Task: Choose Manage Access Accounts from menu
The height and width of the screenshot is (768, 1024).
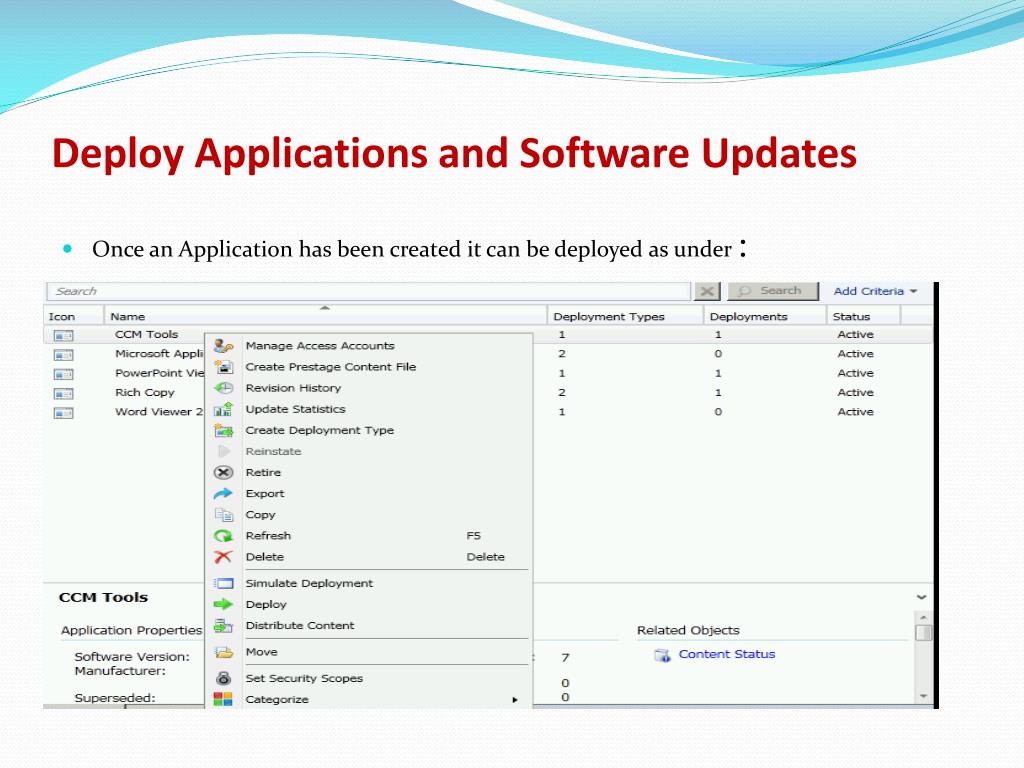Action: point(320,346)
